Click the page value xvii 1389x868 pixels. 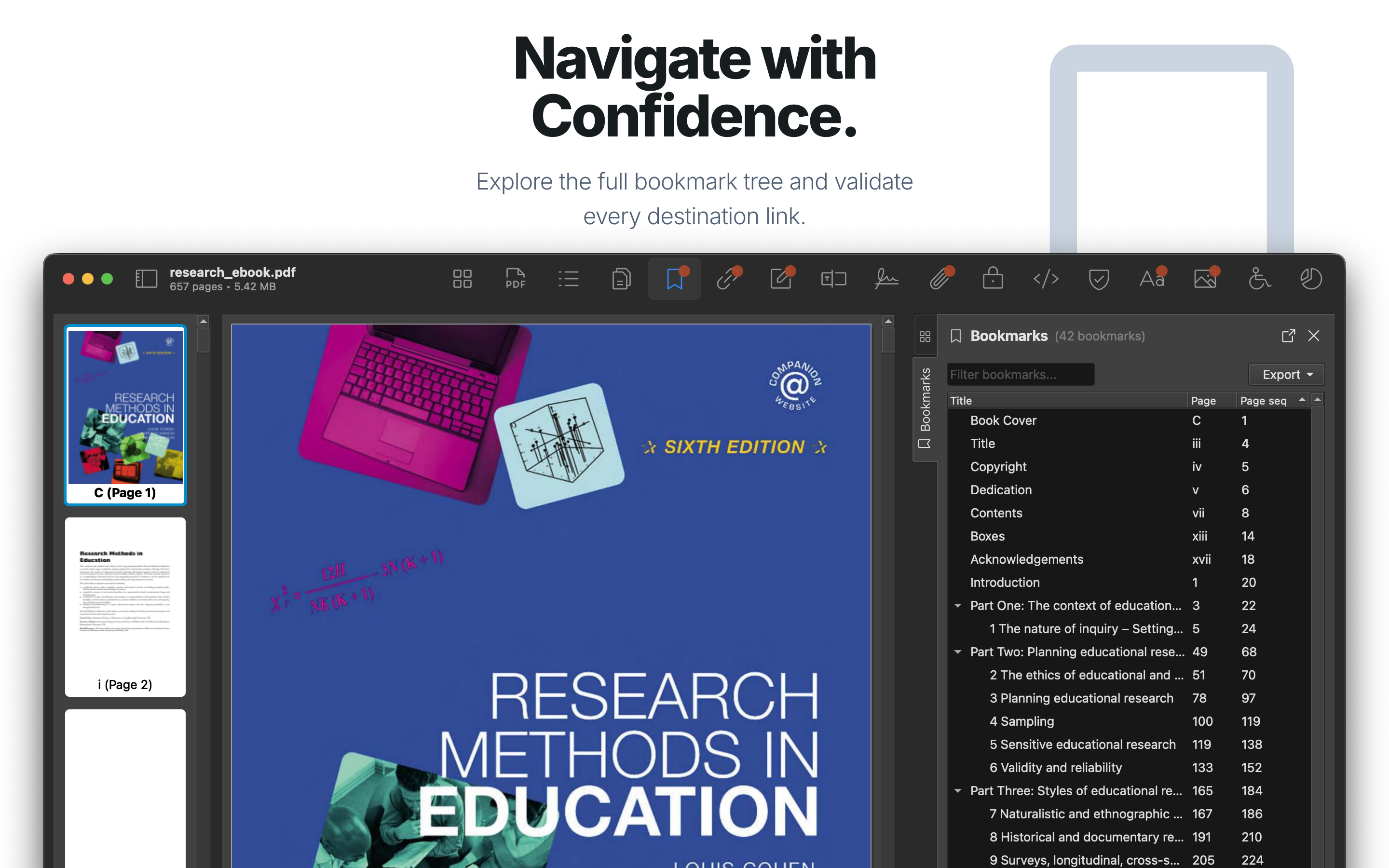click(x=1201, y=559)
